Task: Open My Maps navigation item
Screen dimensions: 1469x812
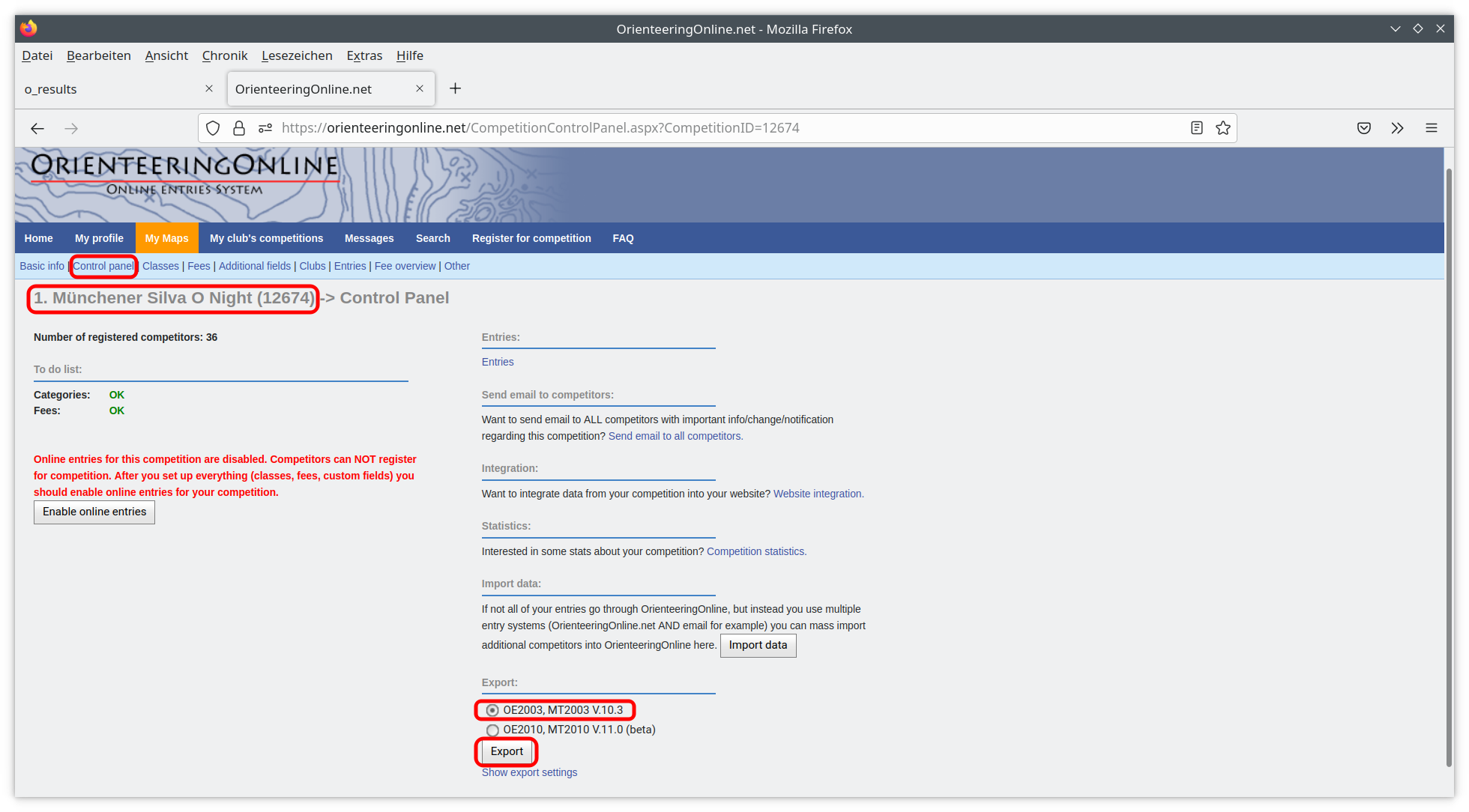Action: [x=167, y=238]
